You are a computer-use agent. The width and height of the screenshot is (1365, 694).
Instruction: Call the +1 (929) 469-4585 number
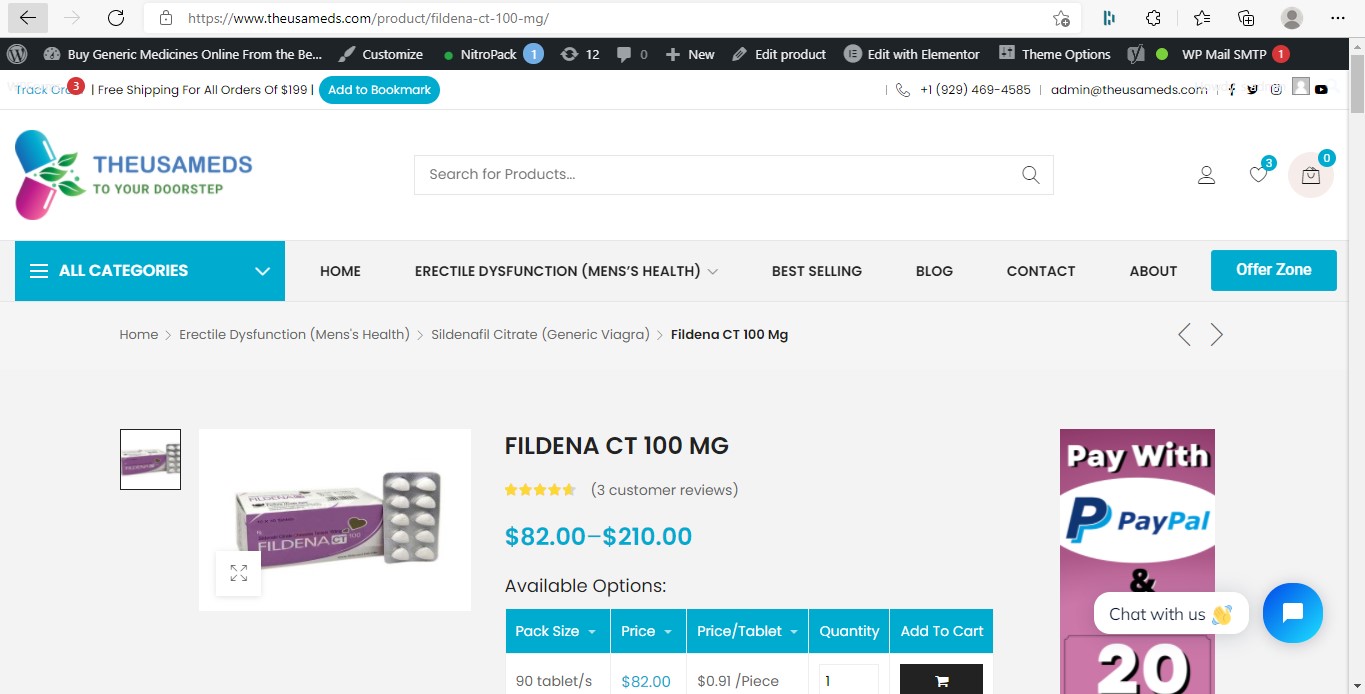coord(975,89)
